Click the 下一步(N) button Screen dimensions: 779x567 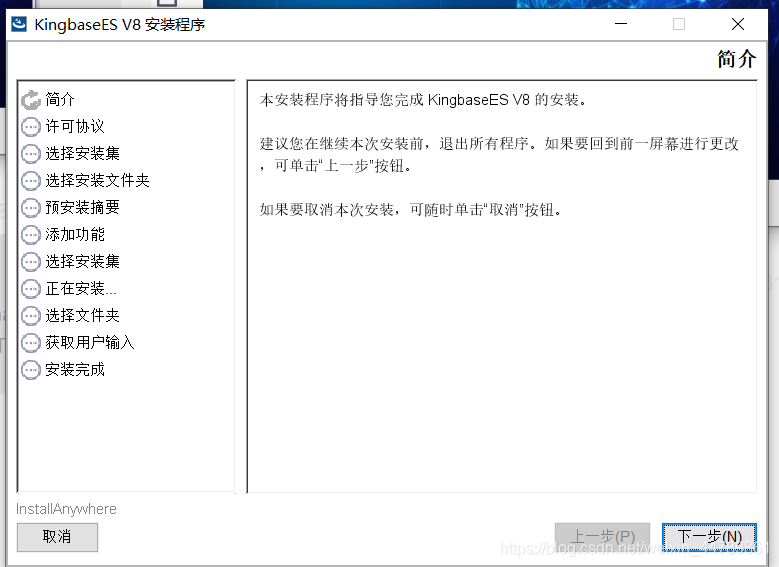[x=709, y=537]
